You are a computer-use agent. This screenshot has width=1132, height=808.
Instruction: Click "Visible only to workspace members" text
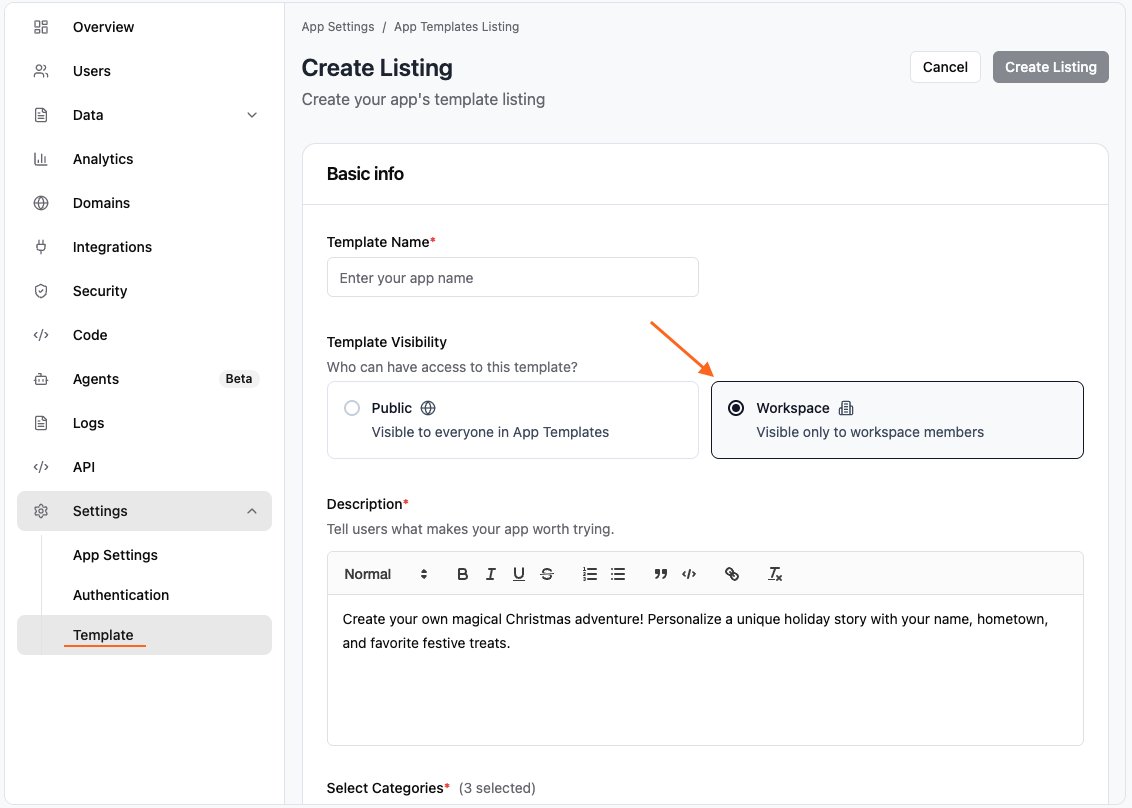pyautogui.click(x=870, y=433)
